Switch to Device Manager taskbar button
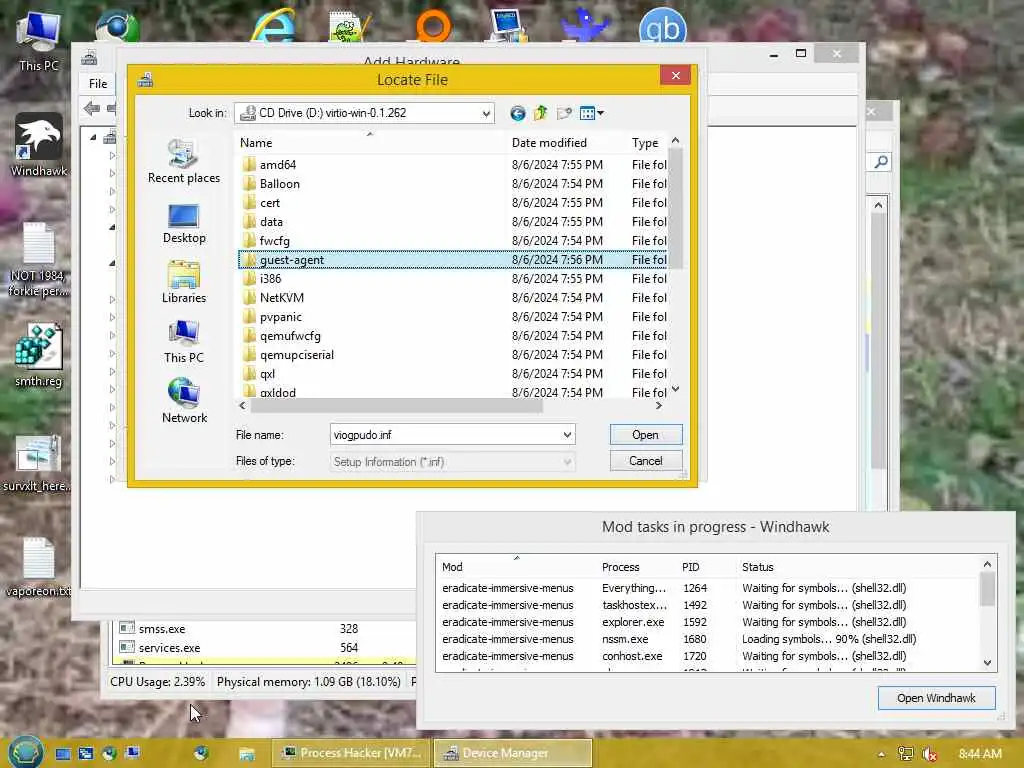Viewport: 1024px width, 768px height. coord(513,753)
